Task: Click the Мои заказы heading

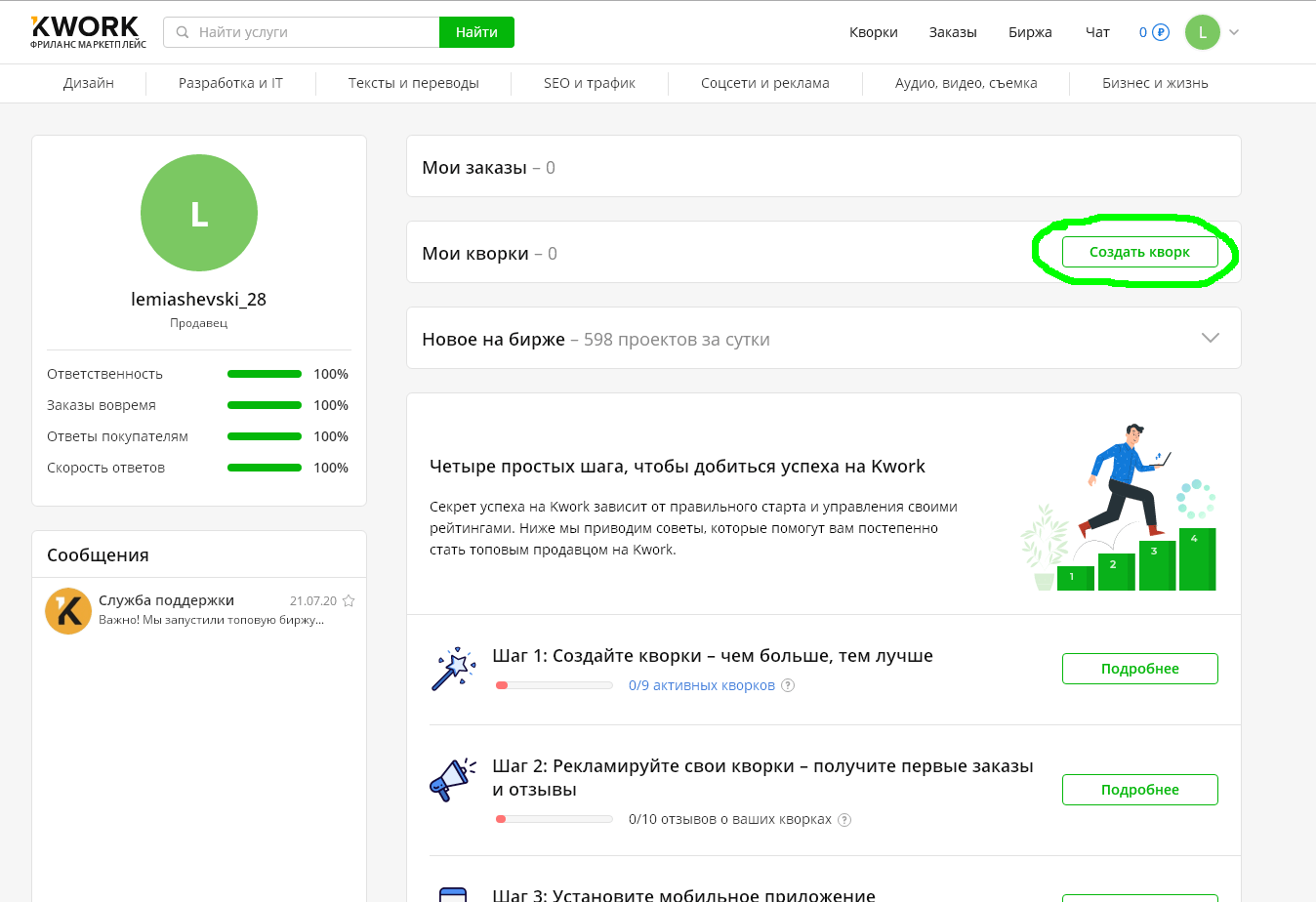Action: pos(474,168)
